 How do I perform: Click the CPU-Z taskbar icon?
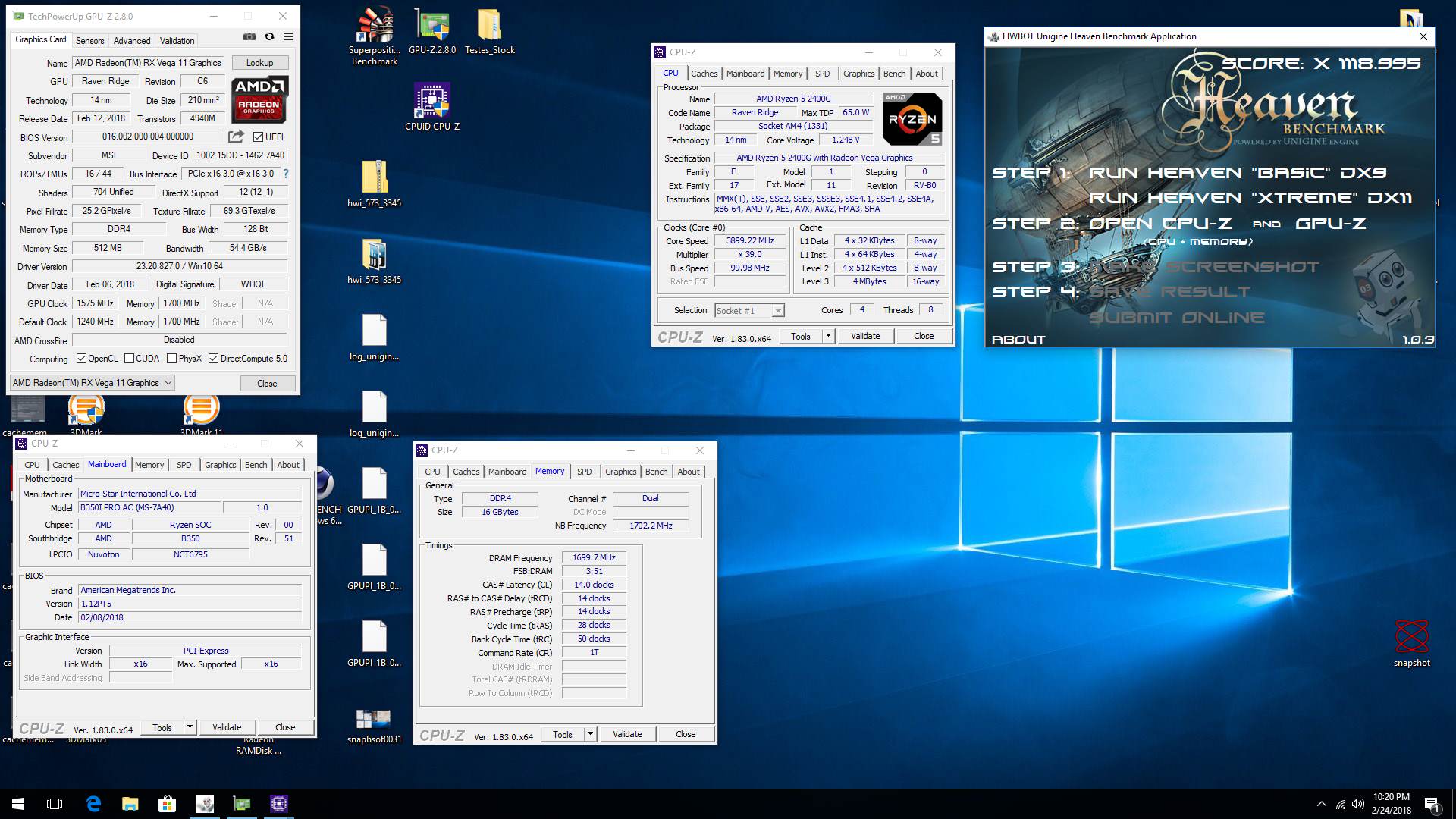[278, 804]
